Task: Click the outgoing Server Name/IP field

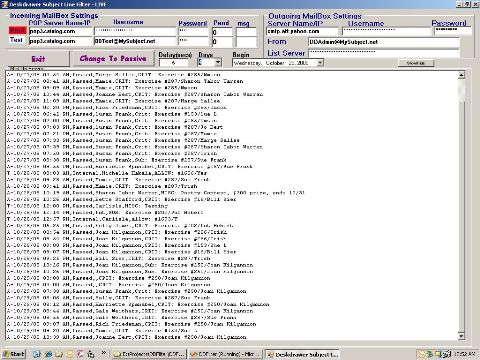Action: point(302,31)
